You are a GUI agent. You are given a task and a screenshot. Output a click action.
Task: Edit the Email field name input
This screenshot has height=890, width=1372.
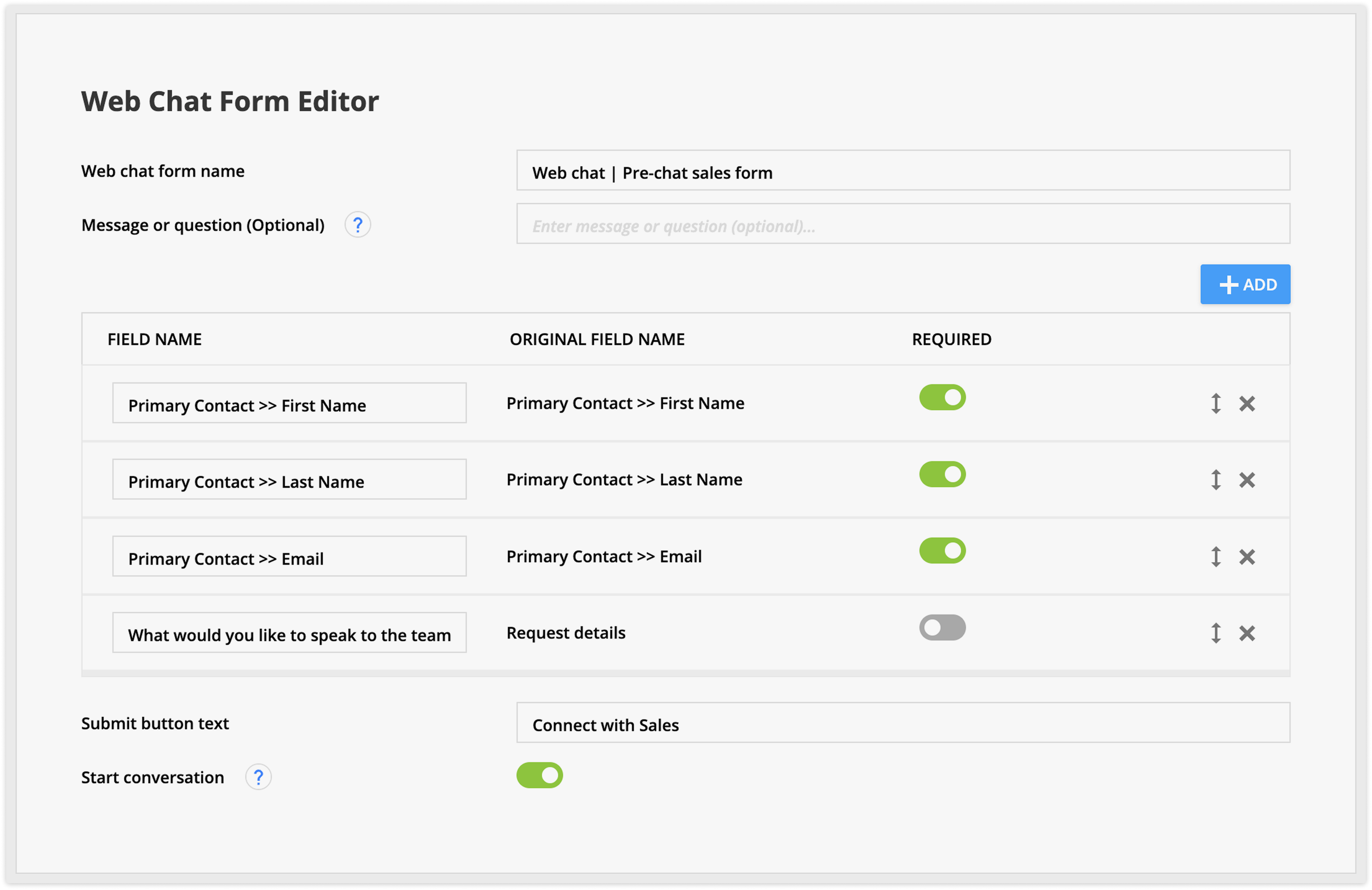click(x=289, y=556)
